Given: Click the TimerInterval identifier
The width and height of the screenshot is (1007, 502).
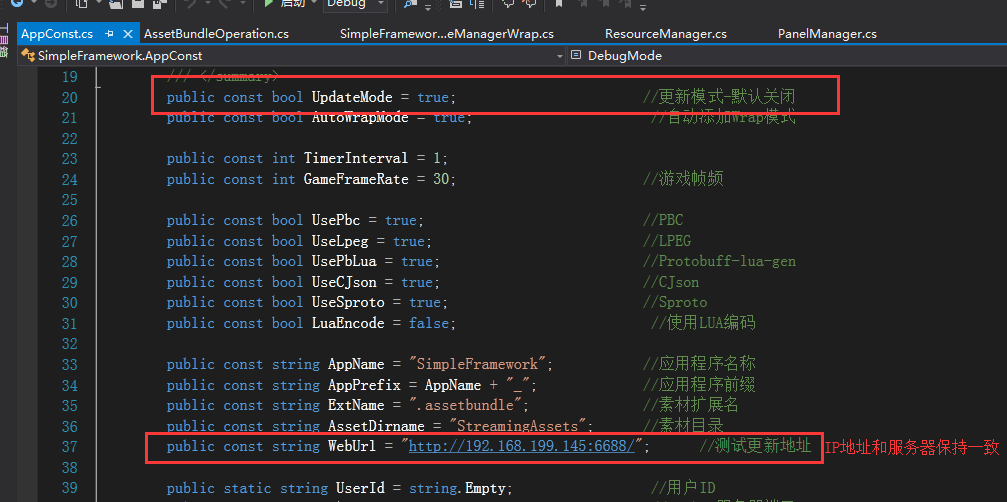Looking at the screenshot, I should coord(356,158).
